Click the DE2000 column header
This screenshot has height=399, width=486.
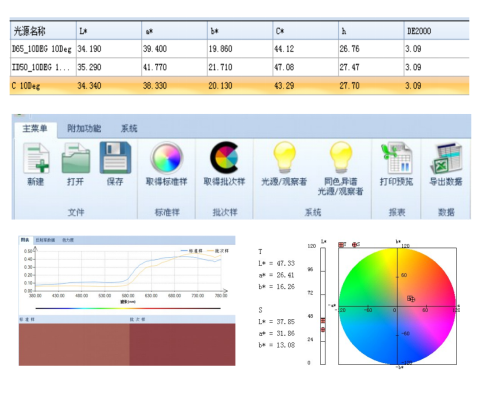click(436, 31)
